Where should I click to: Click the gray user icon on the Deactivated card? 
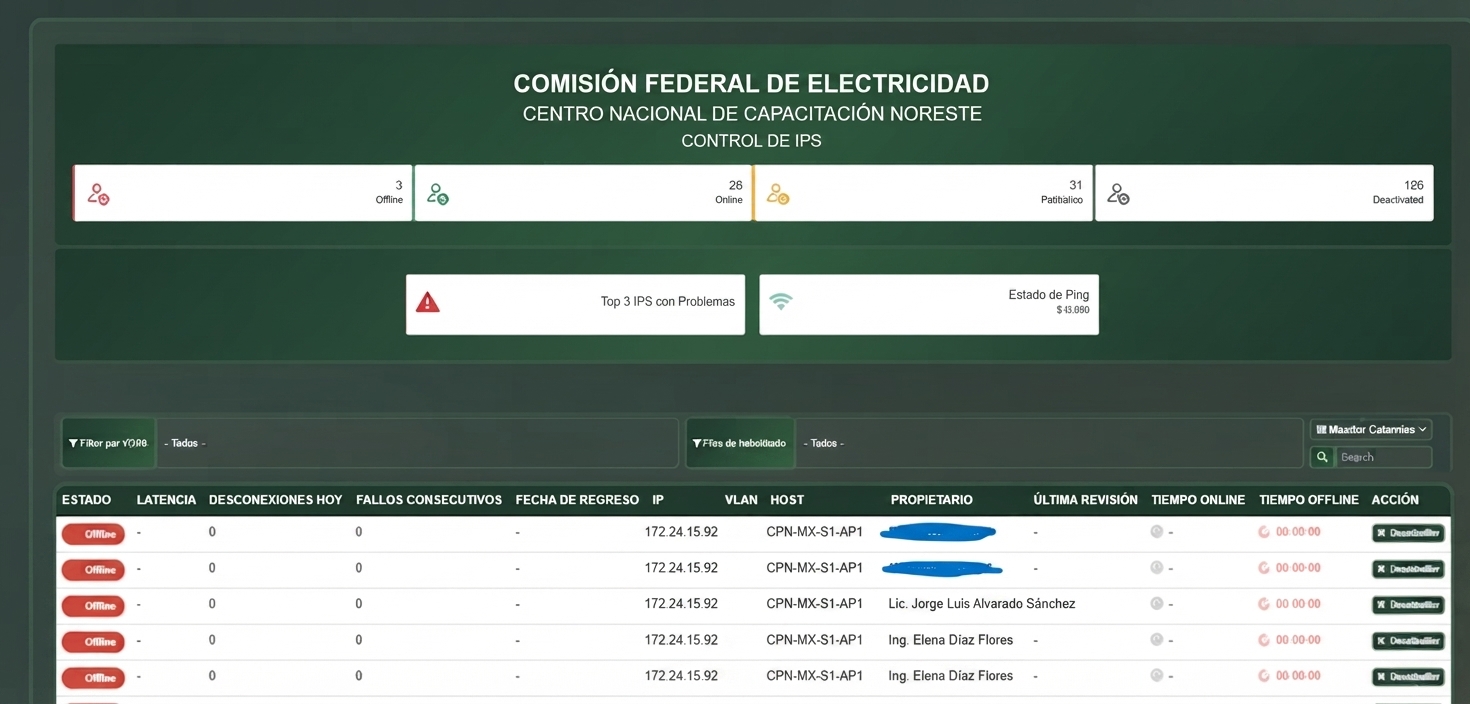[1118, 194]
